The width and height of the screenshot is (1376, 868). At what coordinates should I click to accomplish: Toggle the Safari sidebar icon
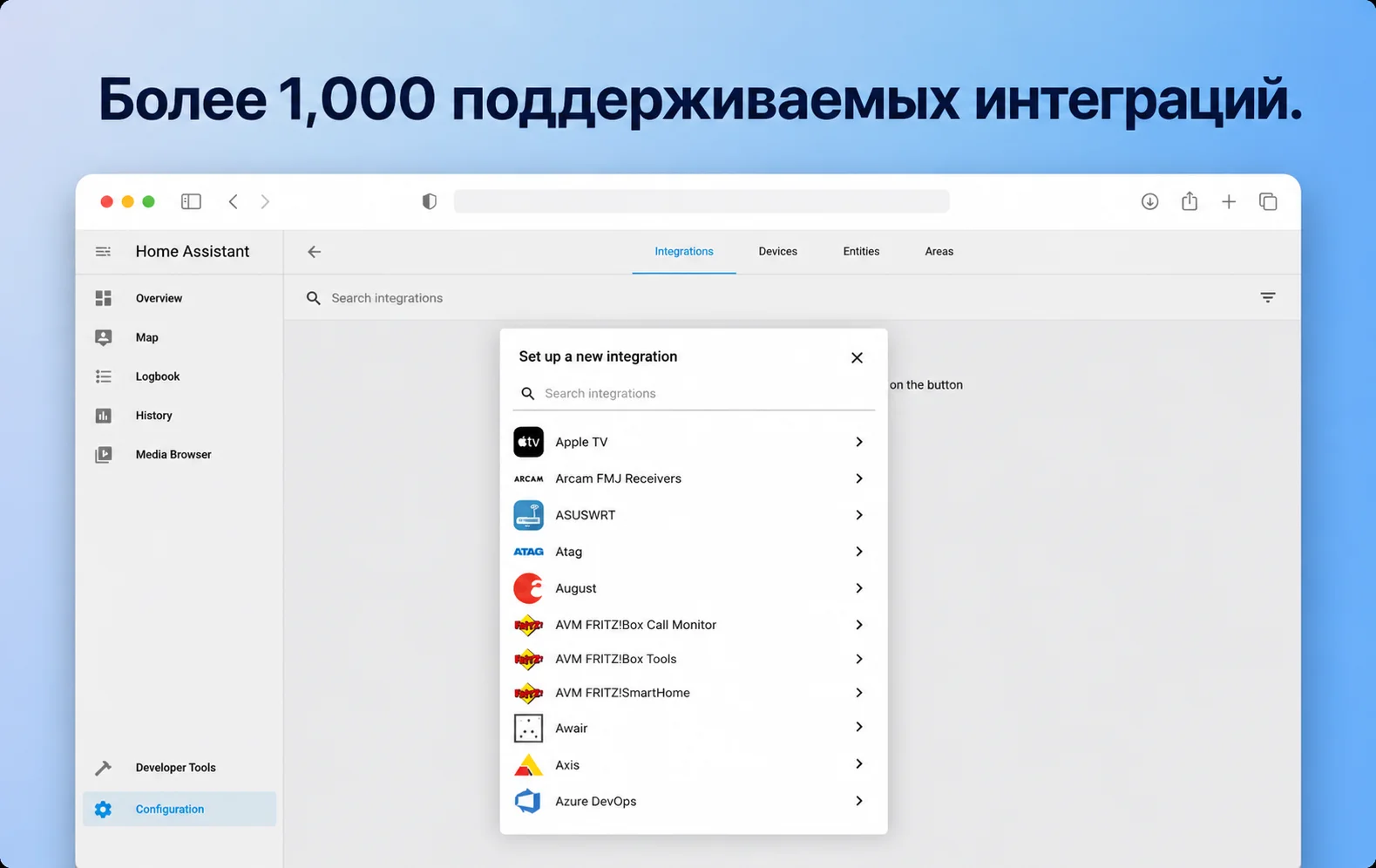pos(191,201)
